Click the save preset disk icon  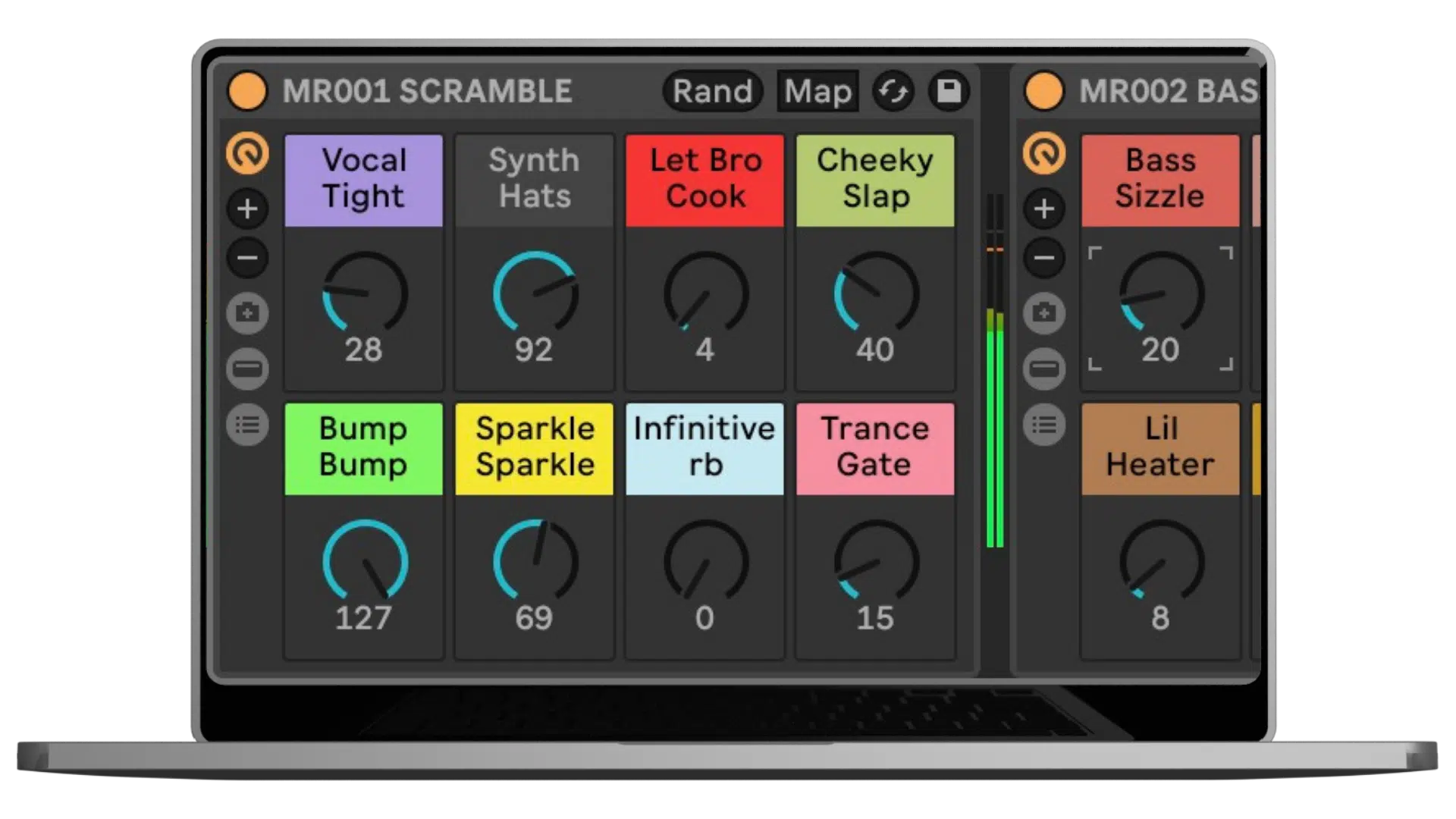click(949, 91)
